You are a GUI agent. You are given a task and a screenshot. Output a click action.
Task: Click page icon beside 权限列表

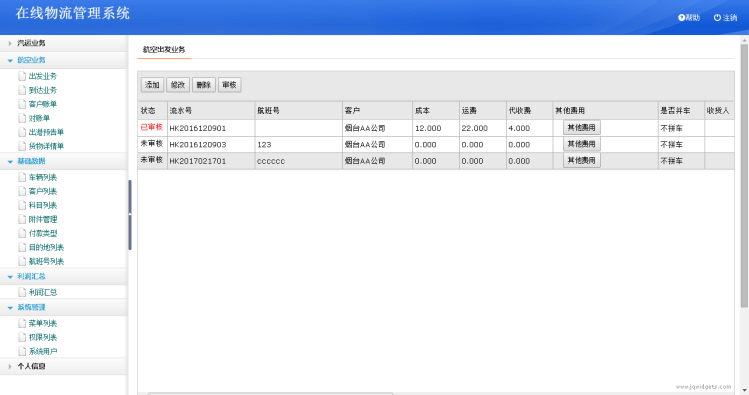click(x=22, y=337)
